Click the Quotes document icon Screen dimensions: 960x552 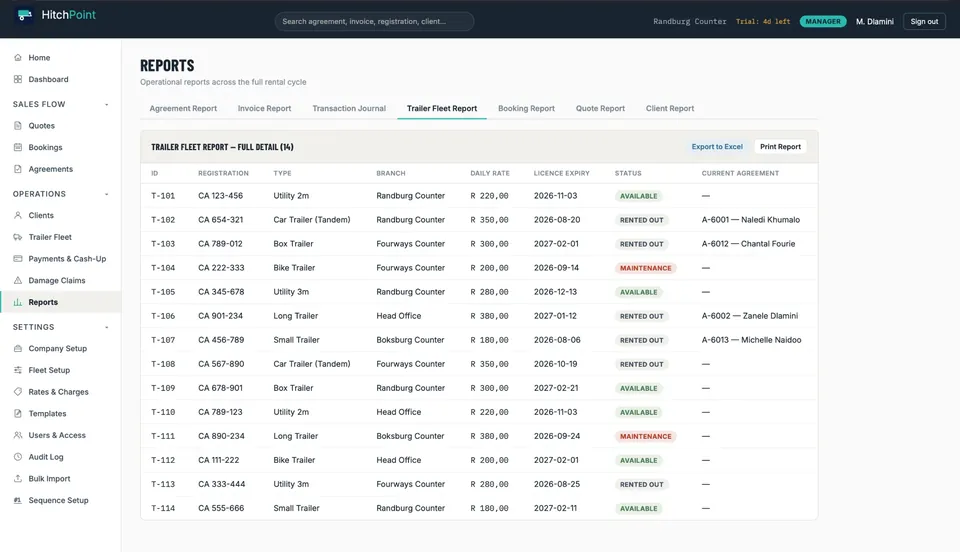pos(18,125)
